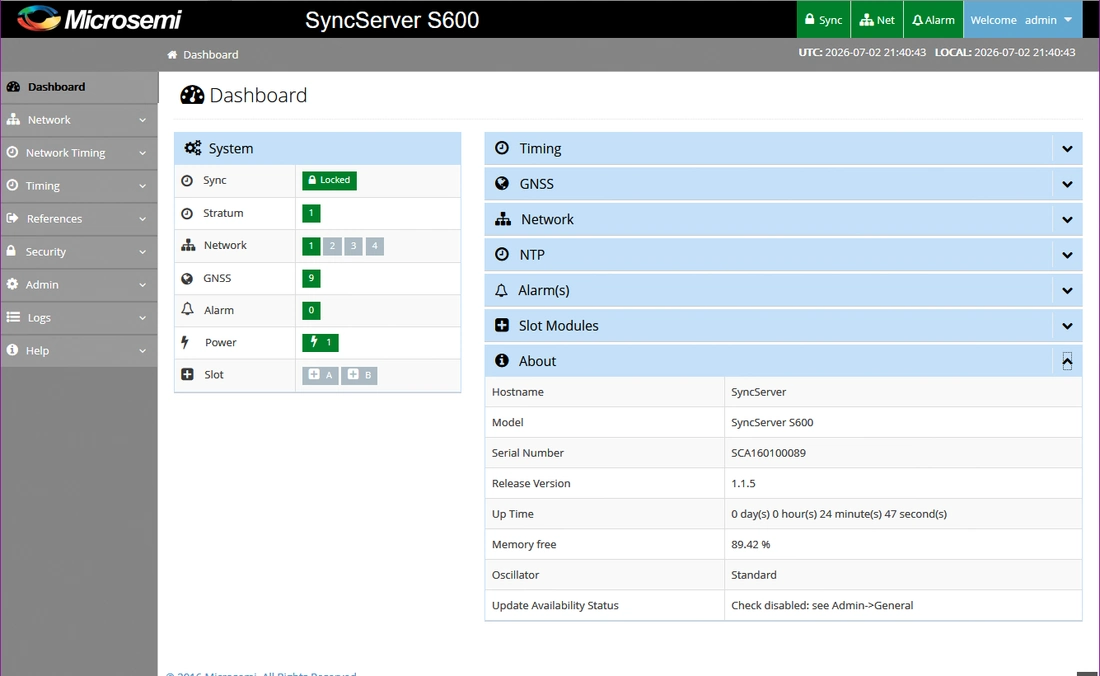This screenshot has height=676, width=1100.
Task: Expand the Alarm(s) panel chevron
Action: pos(1067,290)
